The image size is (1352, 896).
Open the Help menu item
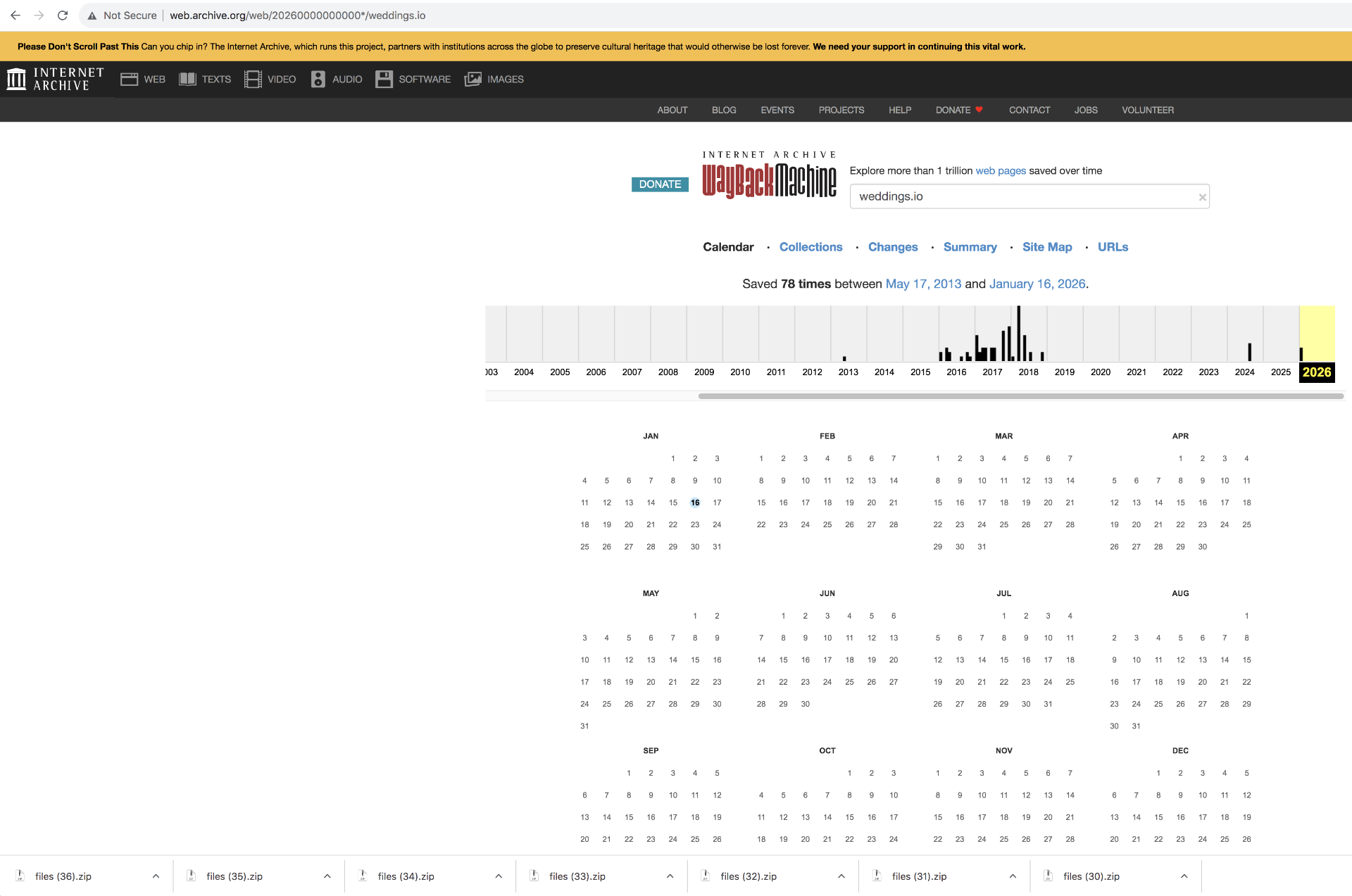click(x=900, y=110)
